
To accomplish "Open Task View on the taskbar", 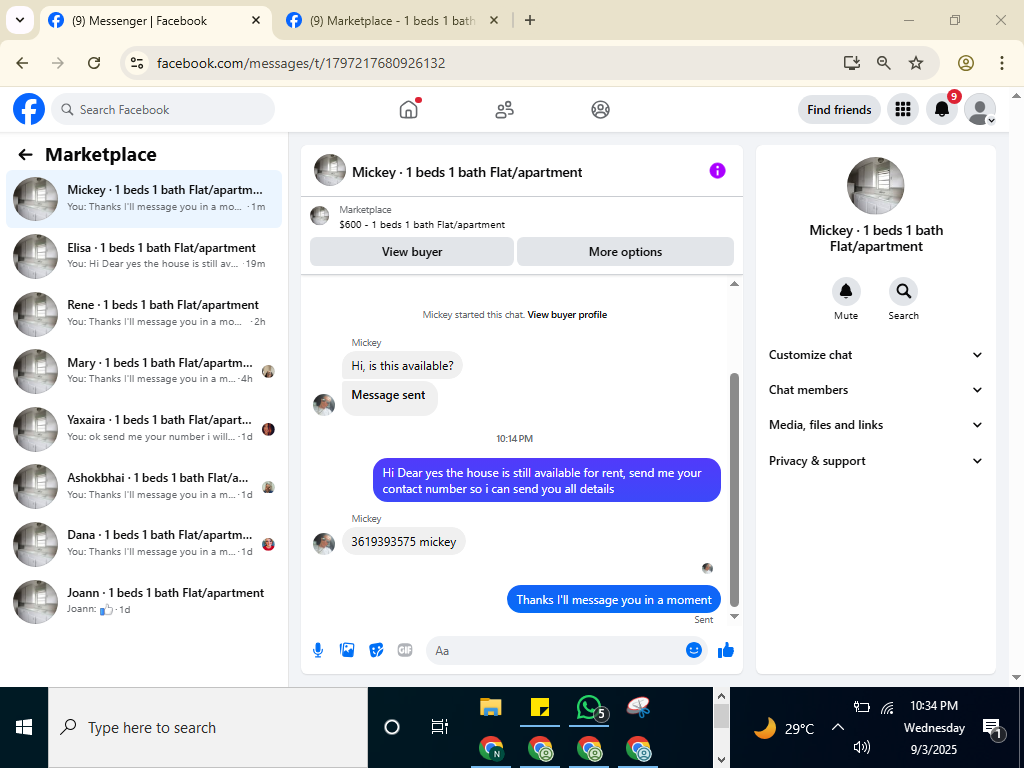I will [x=440, y=727].
